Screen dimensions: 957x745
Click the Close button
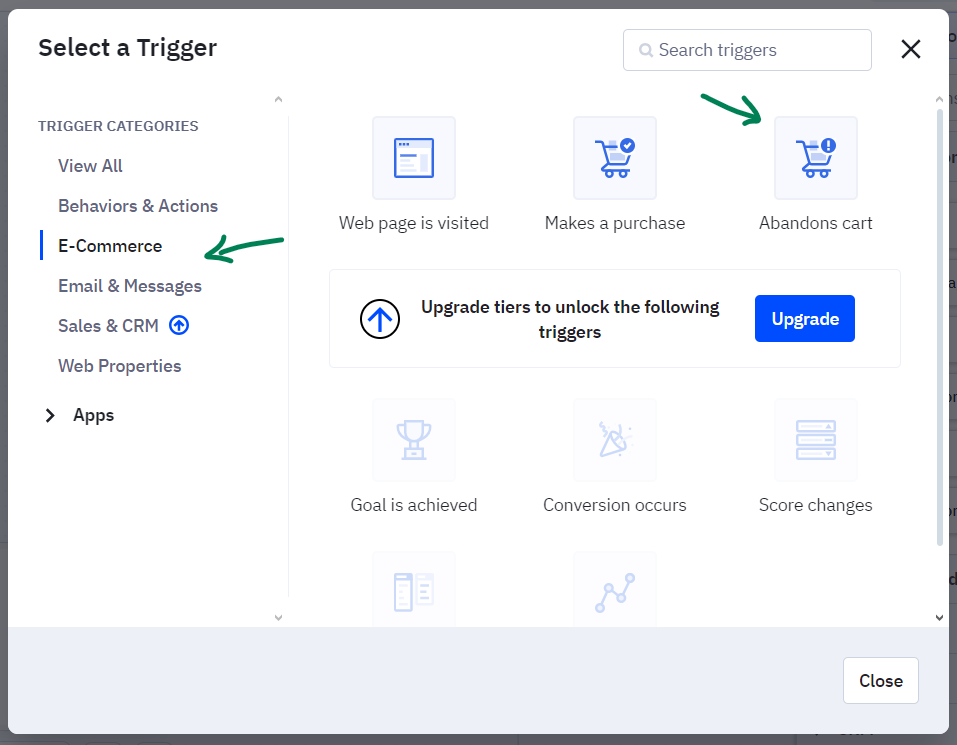point(880,680)
